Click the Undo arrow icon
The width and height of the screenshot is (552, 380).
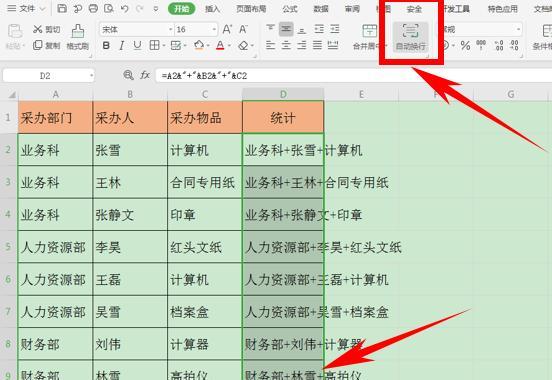pyautogui.click(x=124, y=8)
